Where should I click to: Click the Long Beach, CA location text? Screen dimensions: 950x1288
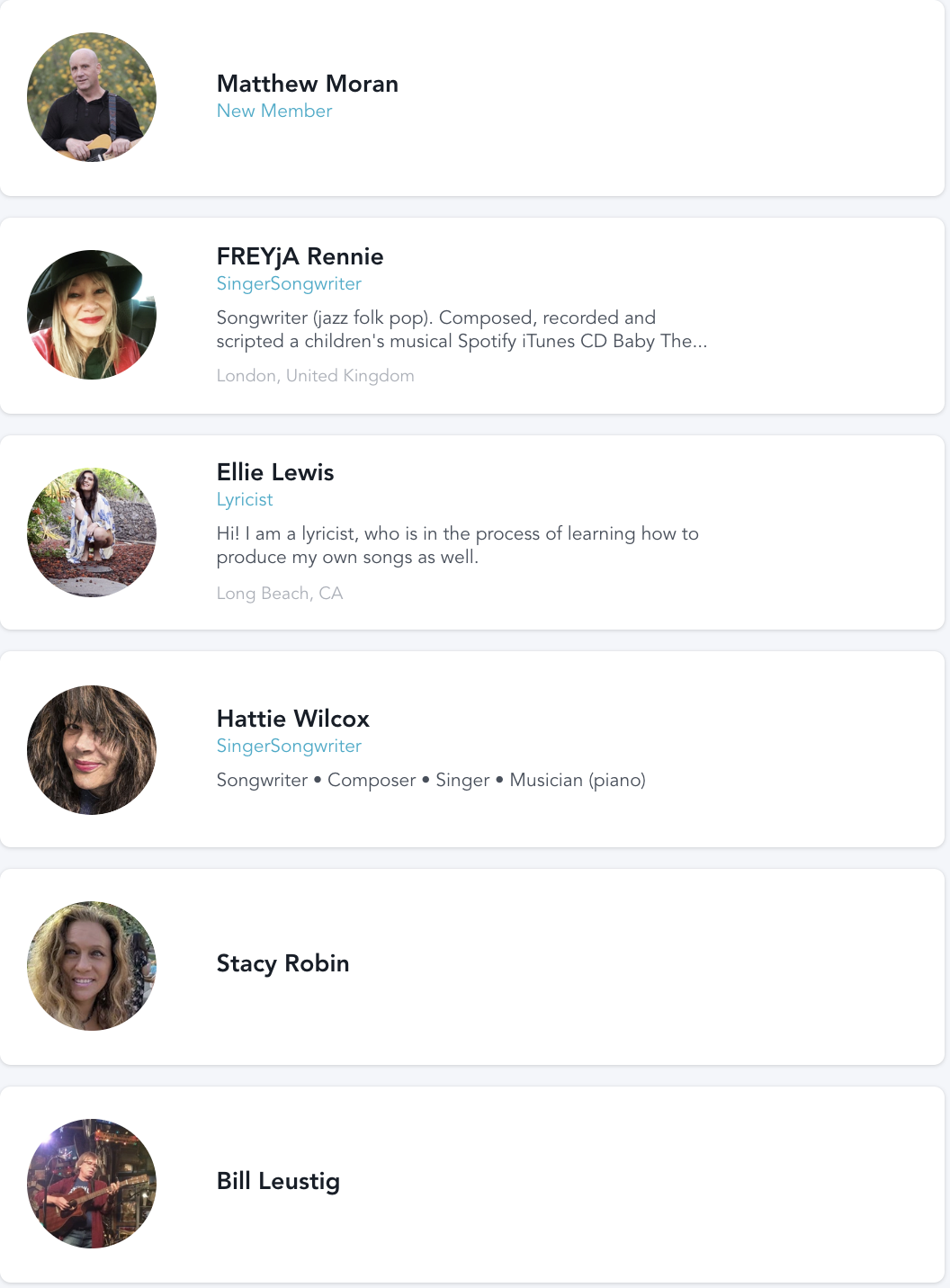click(x=279, y=594)
